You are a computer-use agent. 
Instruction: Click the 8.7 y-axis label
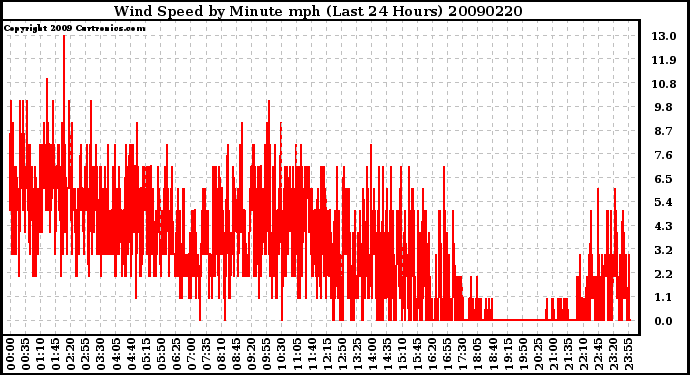tap(664, 131)
